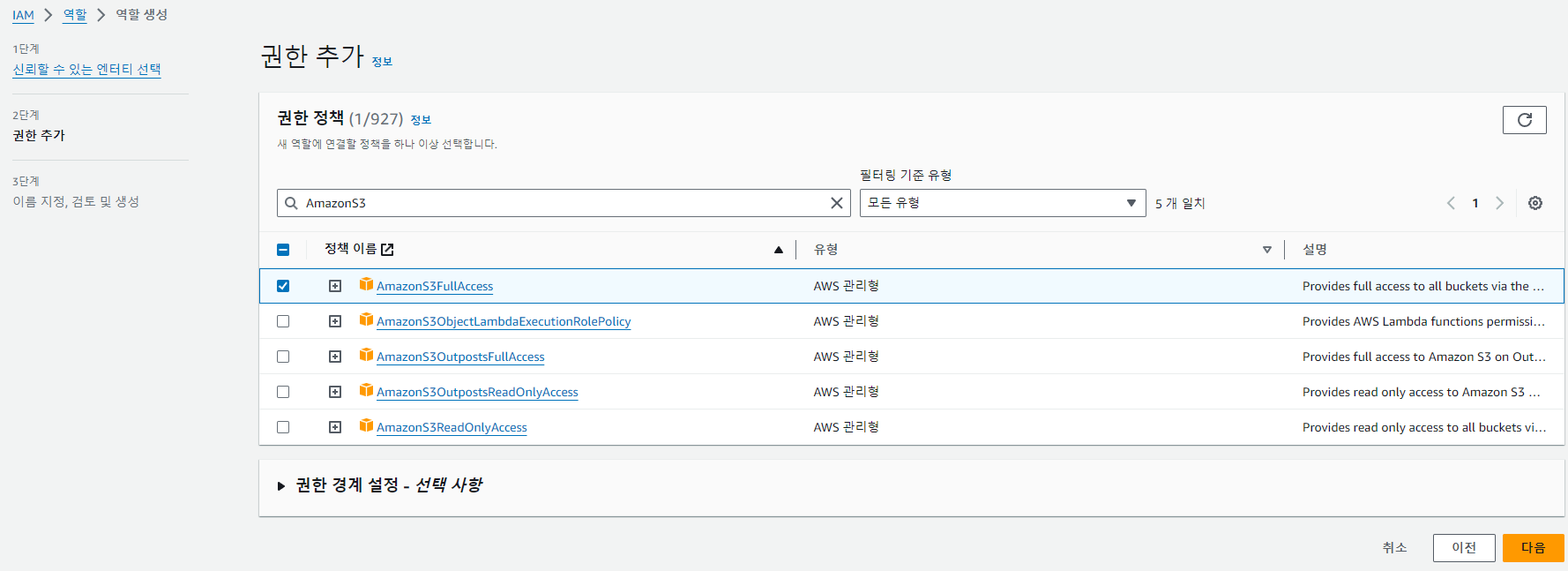
Task: Open the IAM breadcrumb link
Action: pyautogui.click(x=23, y=15)
